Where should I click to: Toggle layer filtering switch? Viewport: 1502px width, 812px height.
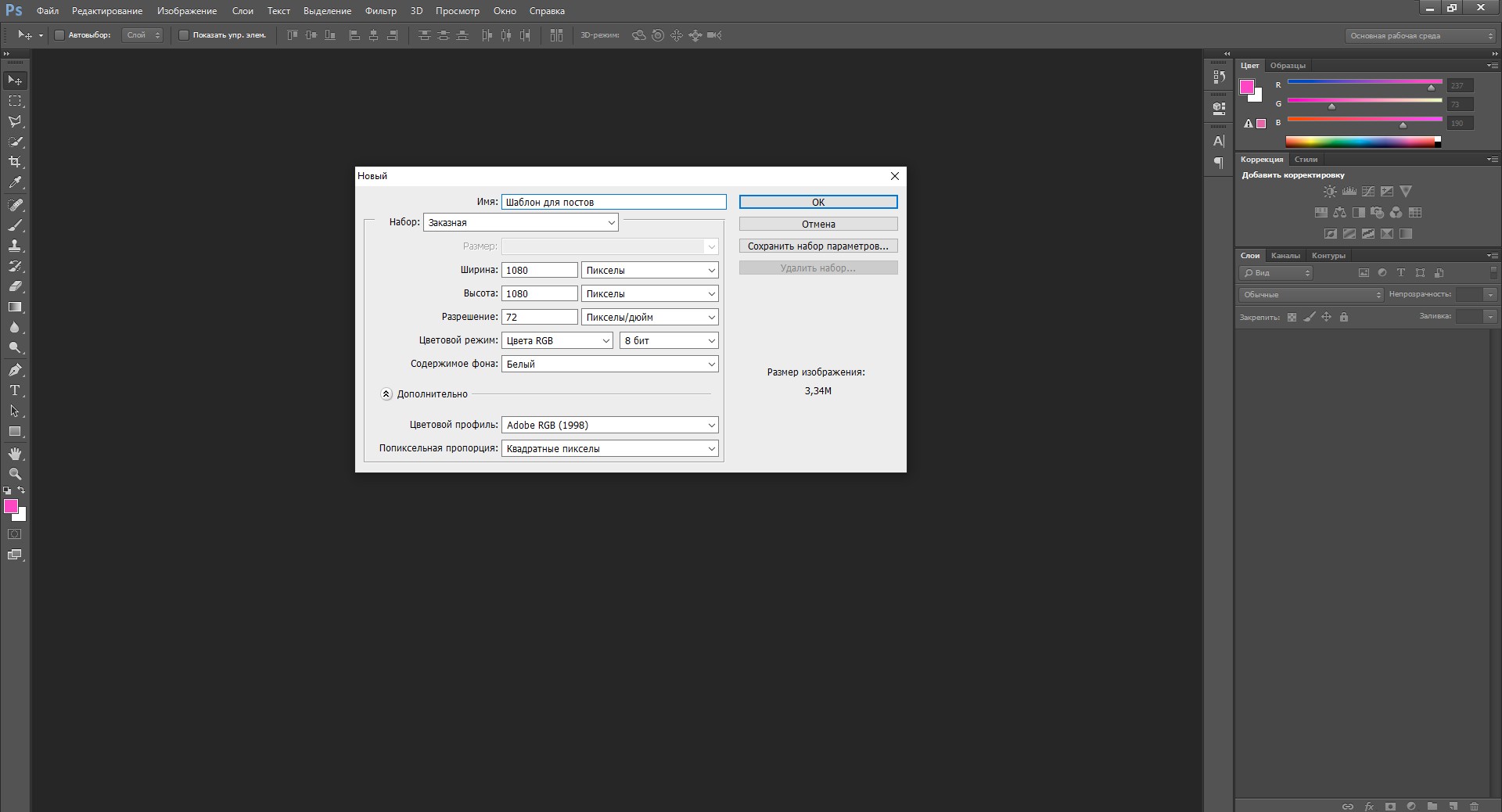pyautogui.click(x=1494, y=272)
